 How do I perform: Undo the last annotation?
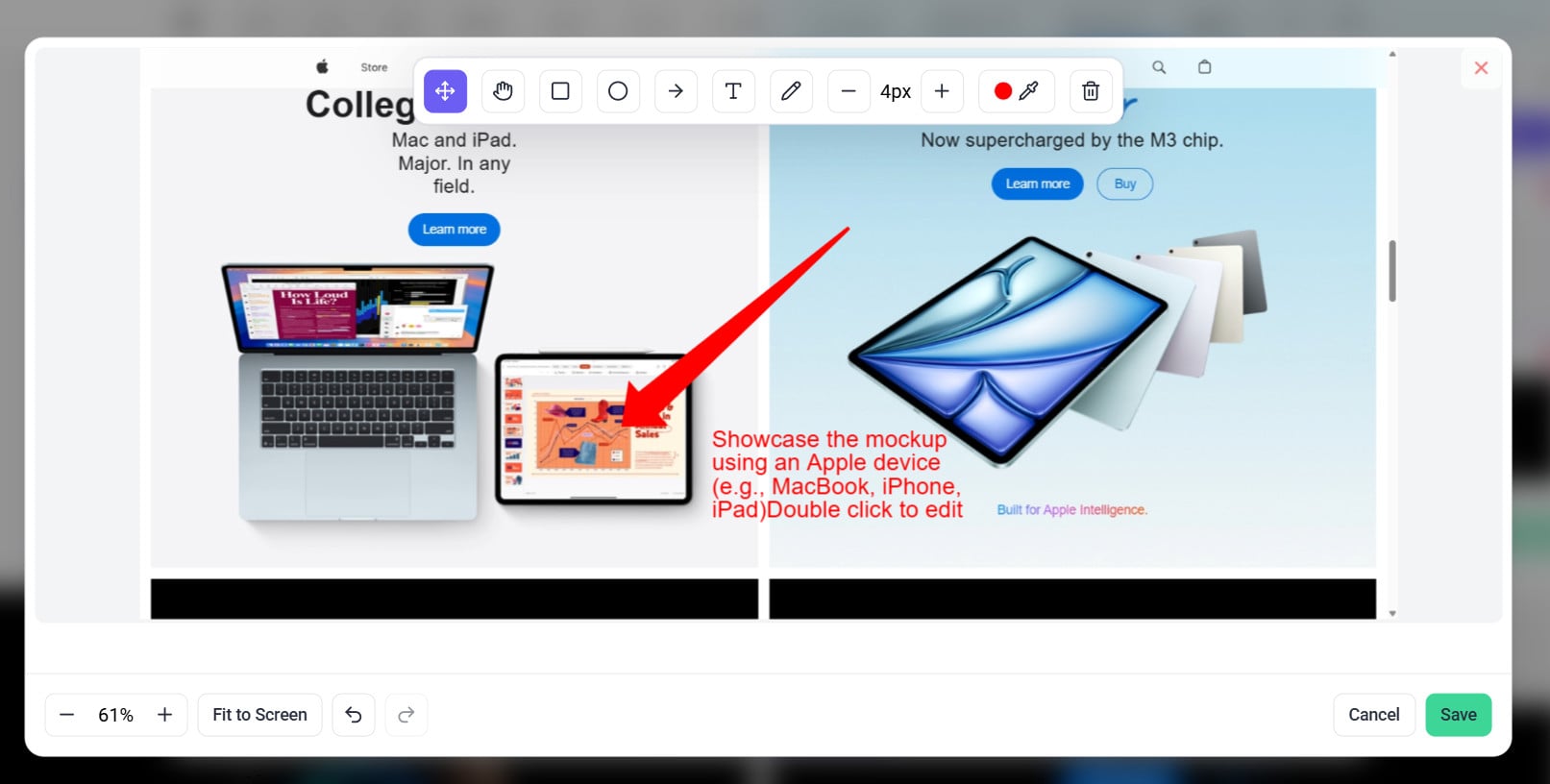coord(354,715)
